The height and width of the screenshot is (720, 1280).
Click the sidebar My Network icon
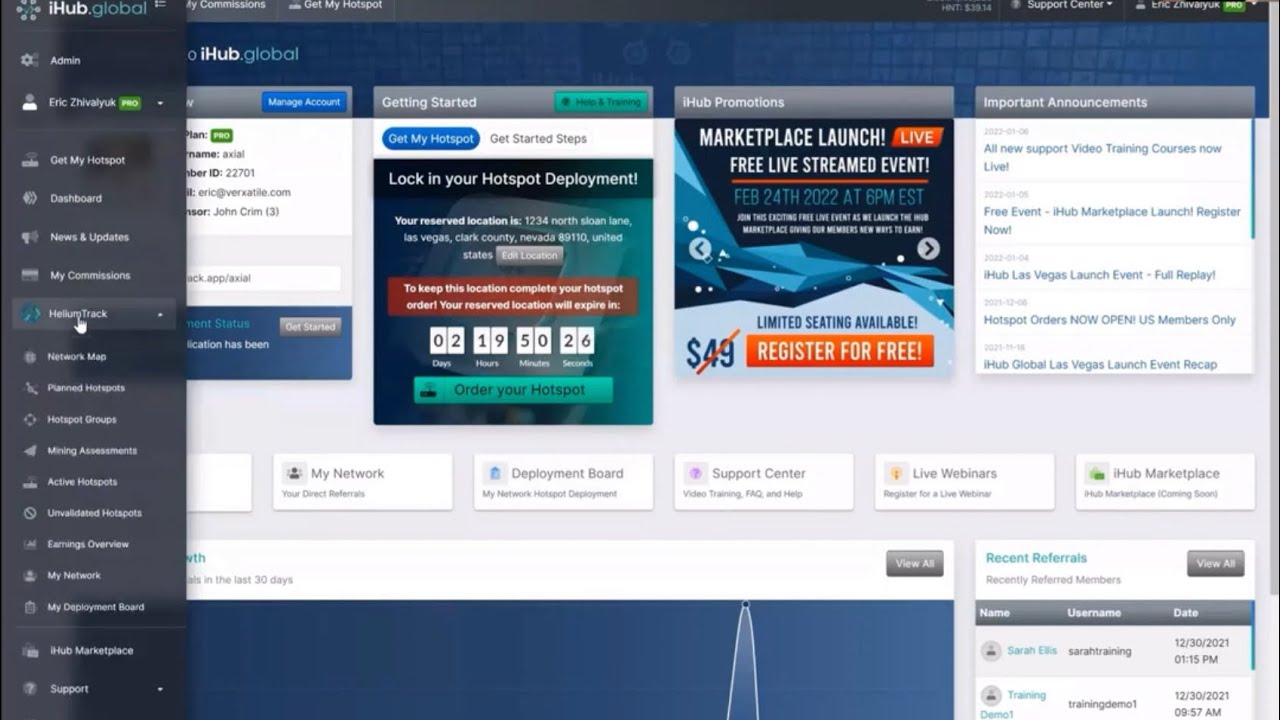point(29,575)
